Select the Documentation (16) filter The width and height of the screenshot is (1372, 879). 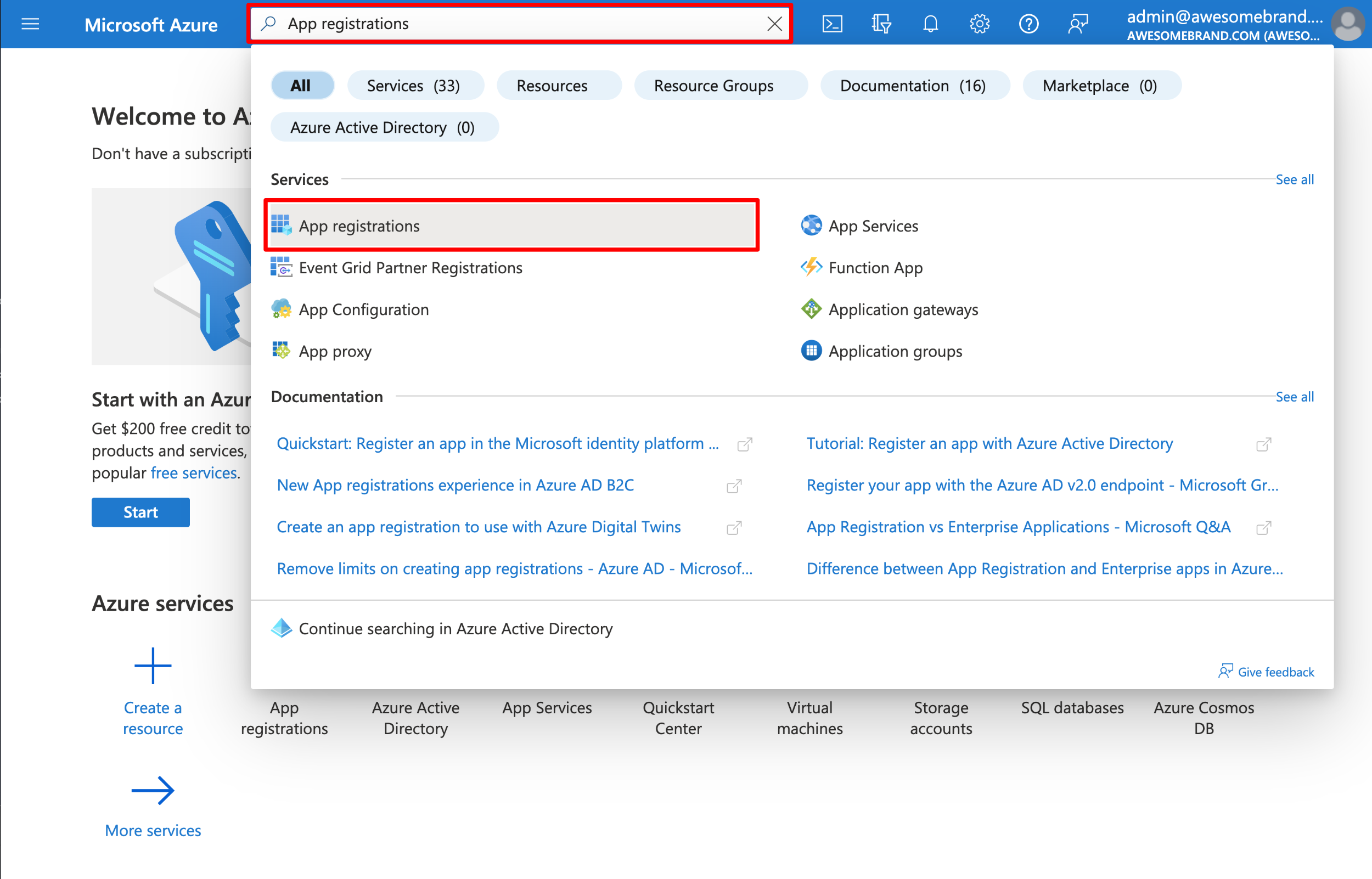pos(914,85)
